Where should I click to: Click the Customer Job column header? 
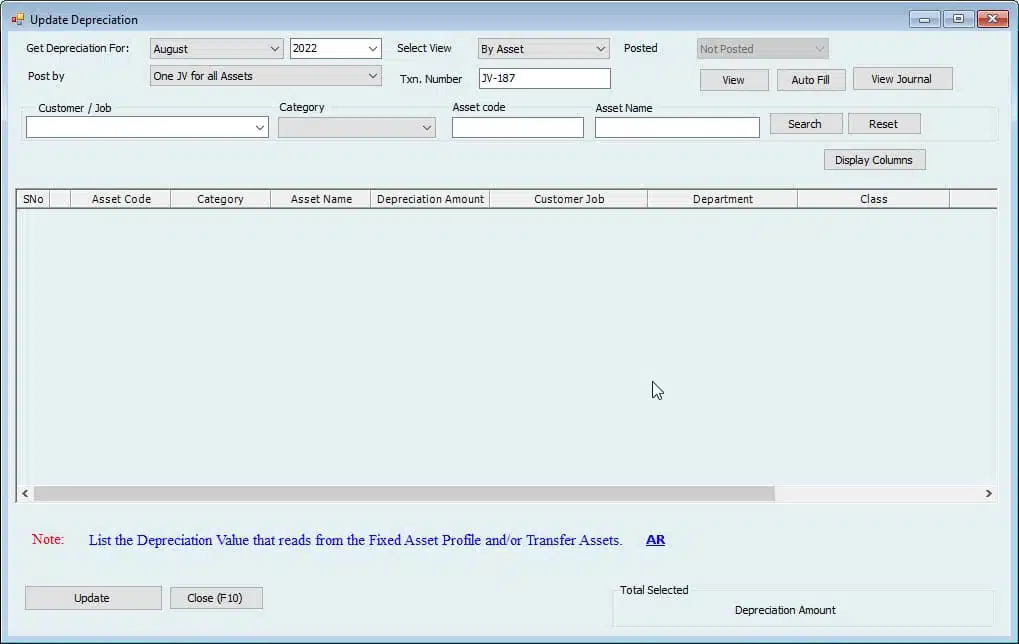tap(569, 199)
